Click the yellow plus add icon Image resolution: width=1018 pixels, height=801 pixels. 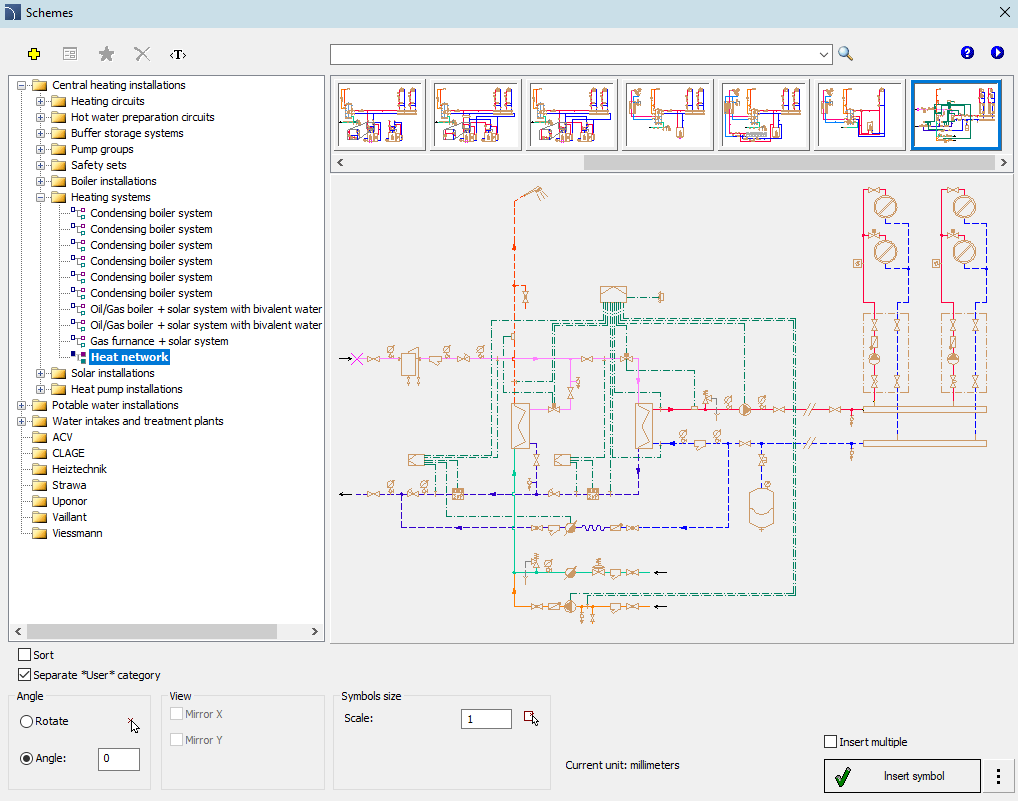(x=34, y=54)
